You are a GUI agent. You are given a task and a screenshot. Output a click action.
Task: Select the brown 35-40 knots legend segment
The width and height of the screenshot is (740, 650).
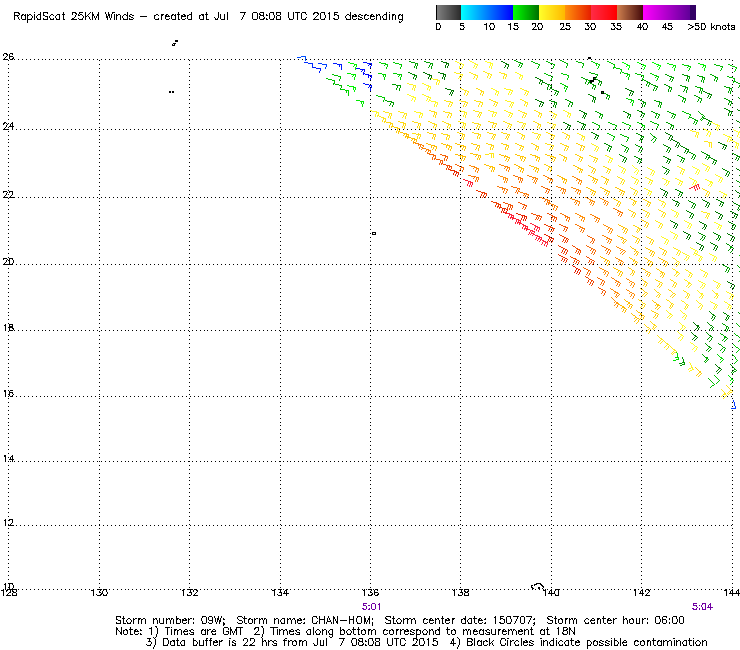(630, 12)
